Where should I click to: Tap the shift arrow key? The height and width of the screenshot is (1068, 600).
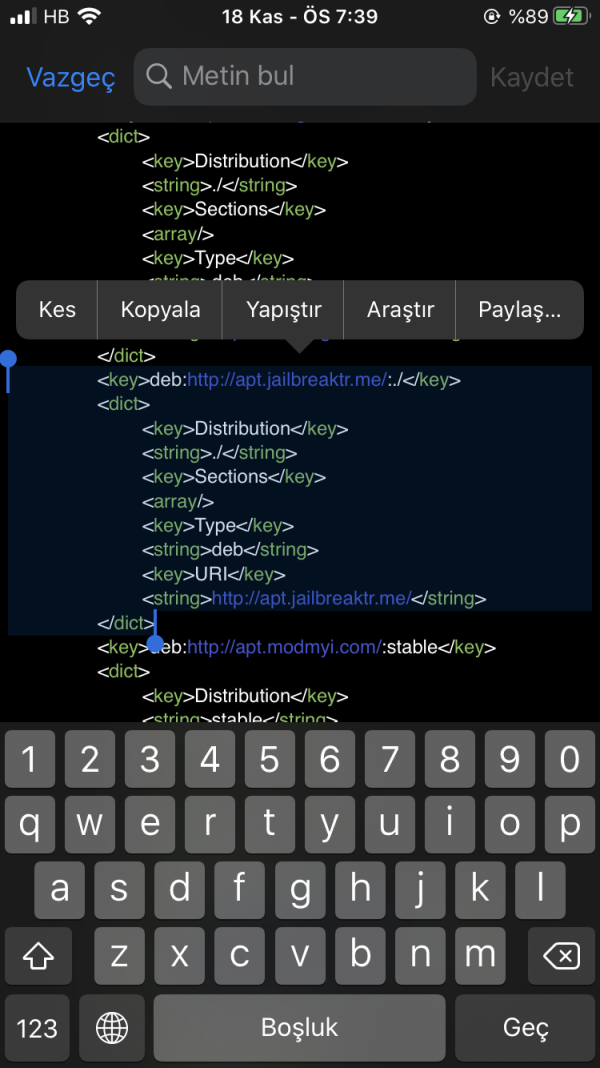click(x=37, y=955)
